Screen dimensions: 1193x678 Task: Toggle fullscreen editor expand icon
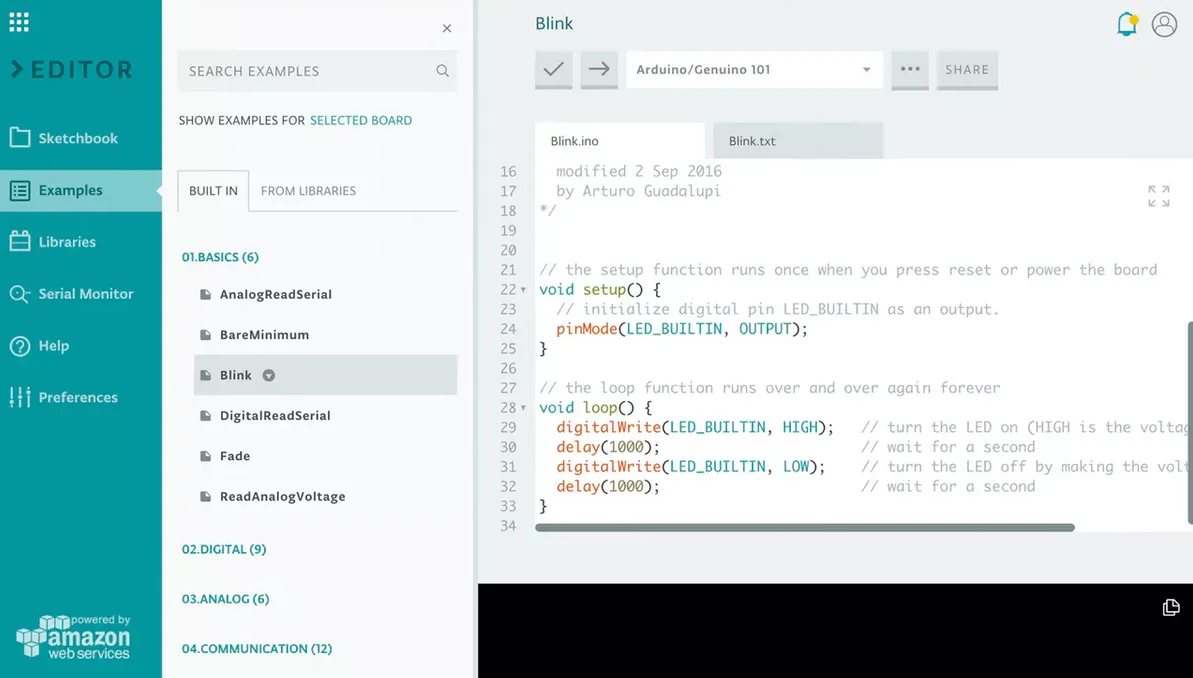pyautogui.click(x=1159, y=196)
